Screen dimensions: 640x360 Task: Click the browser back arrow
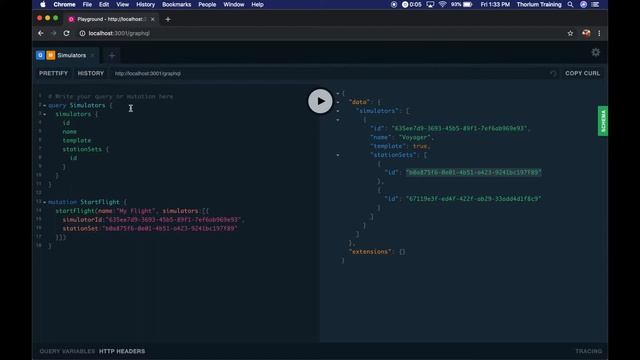pyautogui.click(x=40, y=33)
